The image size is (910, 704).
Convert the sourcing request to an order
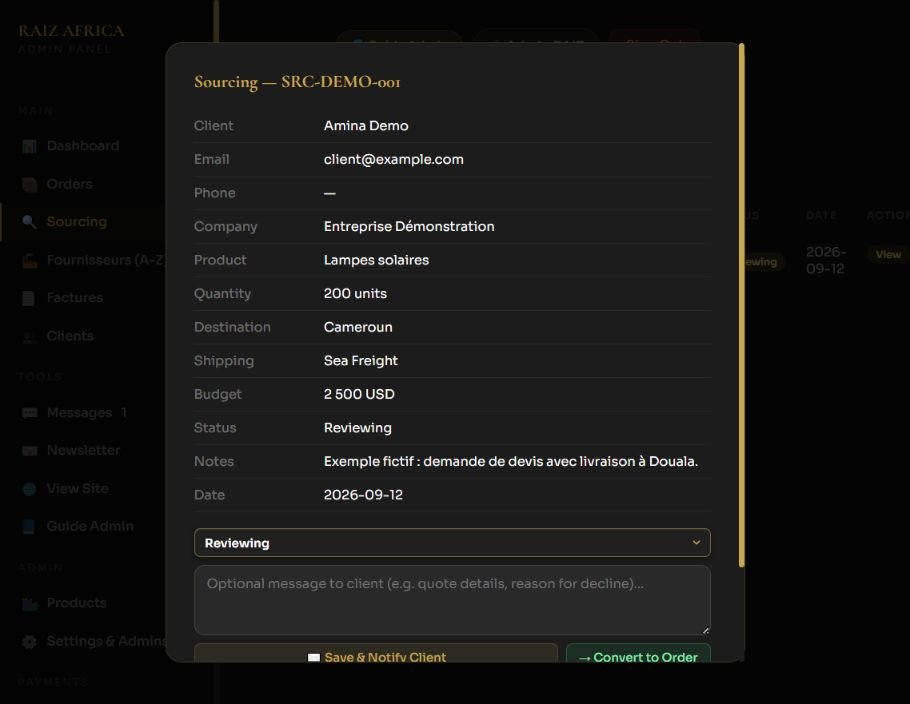pos(638,655)
